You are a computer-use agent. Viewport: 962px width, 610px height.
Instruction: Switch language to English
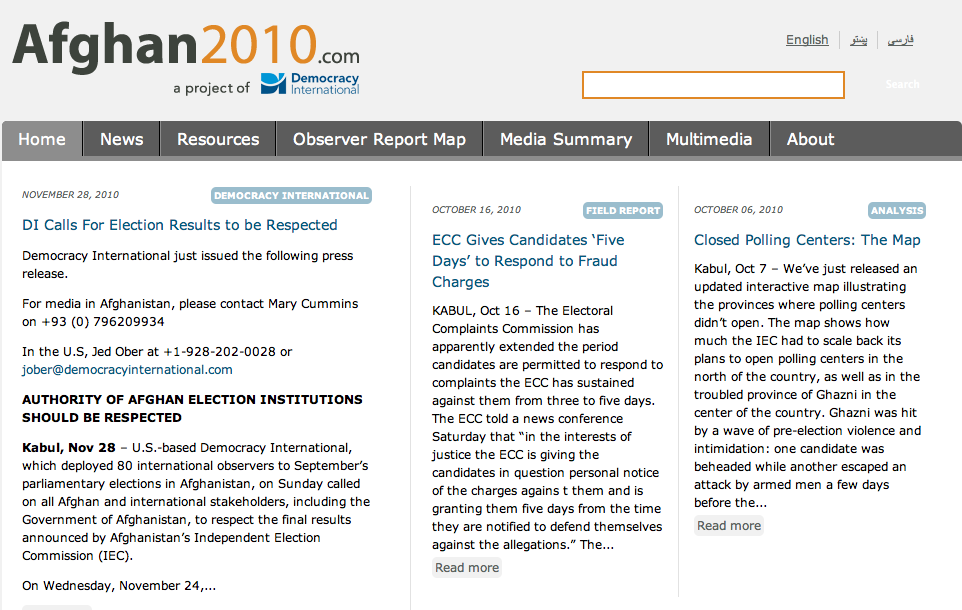(807, 40)
